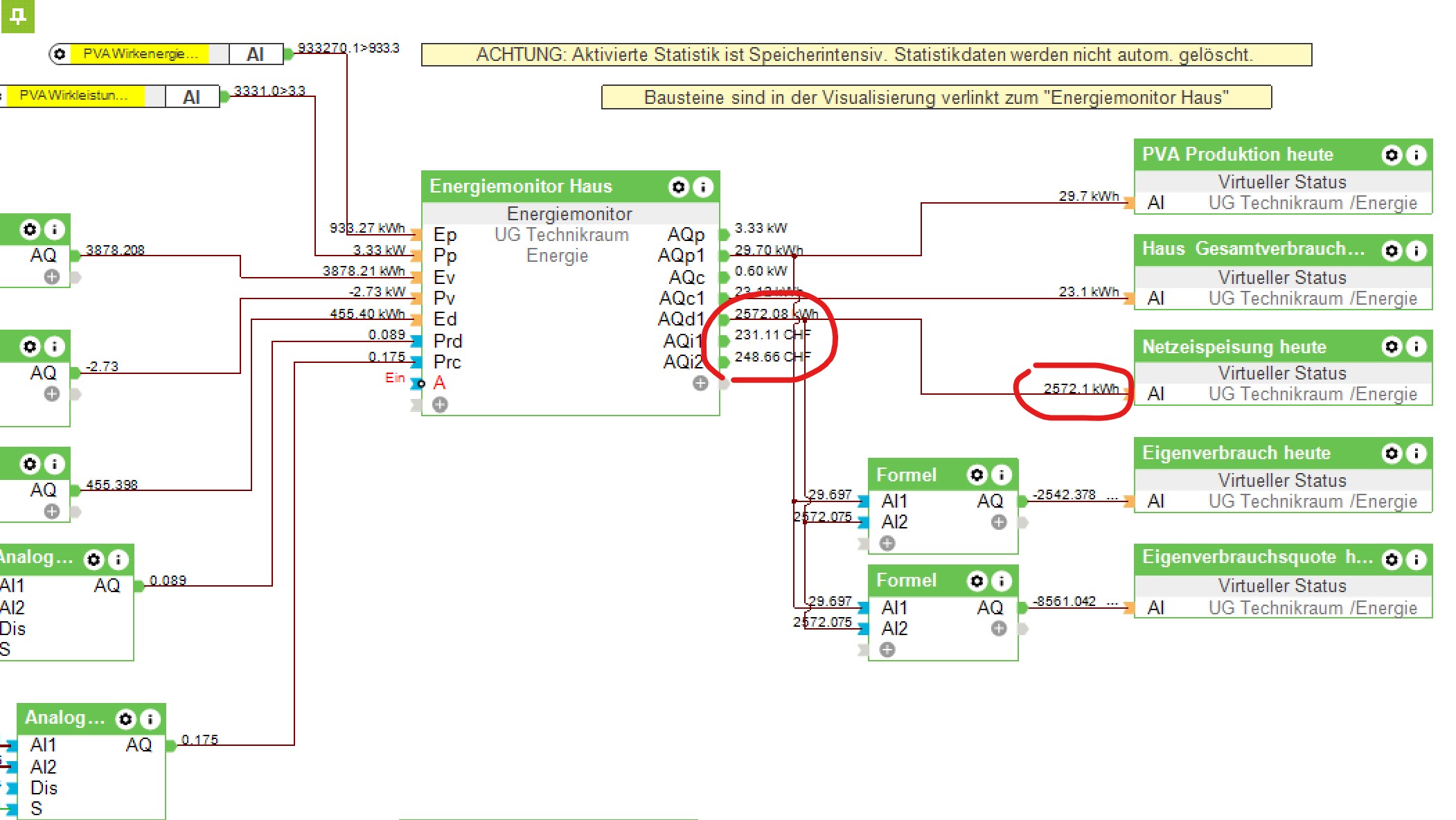Image resolution: width=1456 pixels, height=820 pixels.
Task: Select the ACHTUNG statistics warning note
Action: [x=867, y=55]
